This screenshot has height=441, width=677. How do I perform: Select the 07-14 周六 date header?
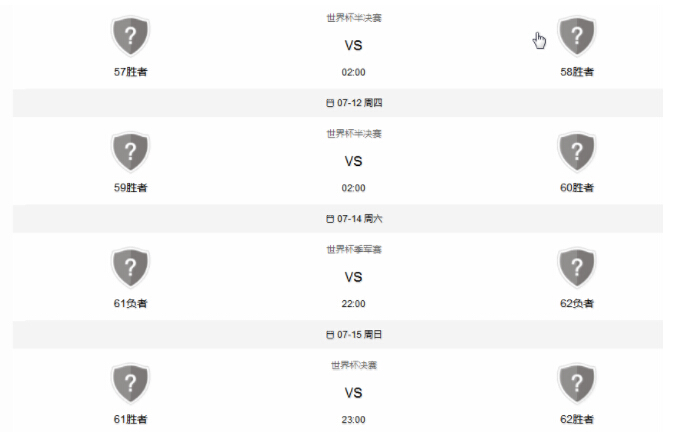click(x=338, y=219)
